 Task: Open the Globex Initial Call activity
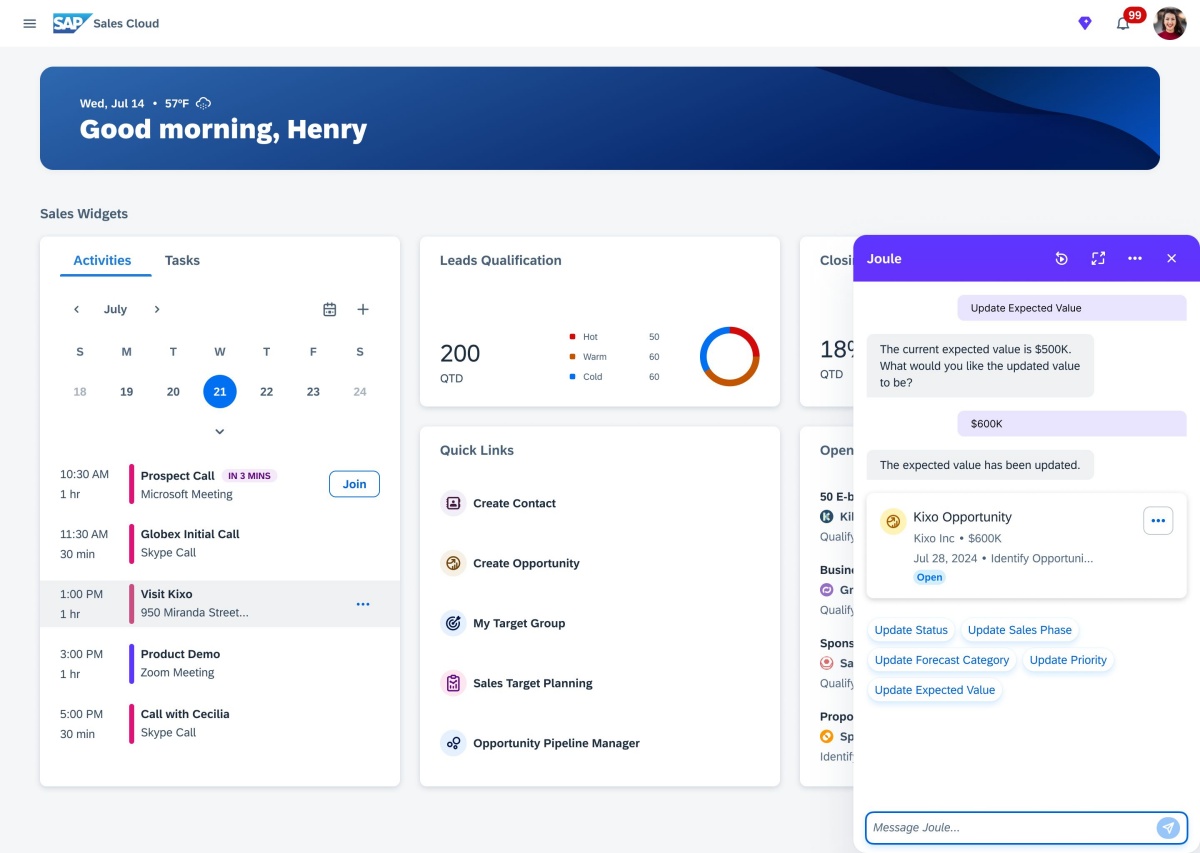pos(220,544)
